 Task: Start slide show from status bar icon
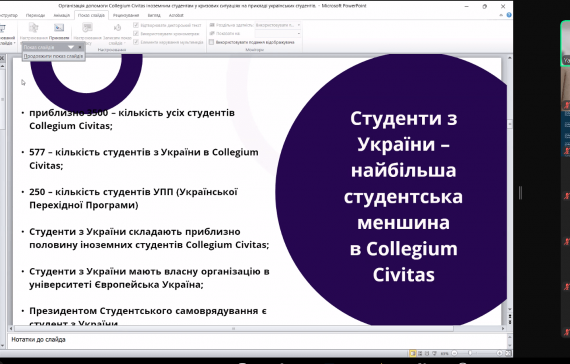click(x=434, y=353)
